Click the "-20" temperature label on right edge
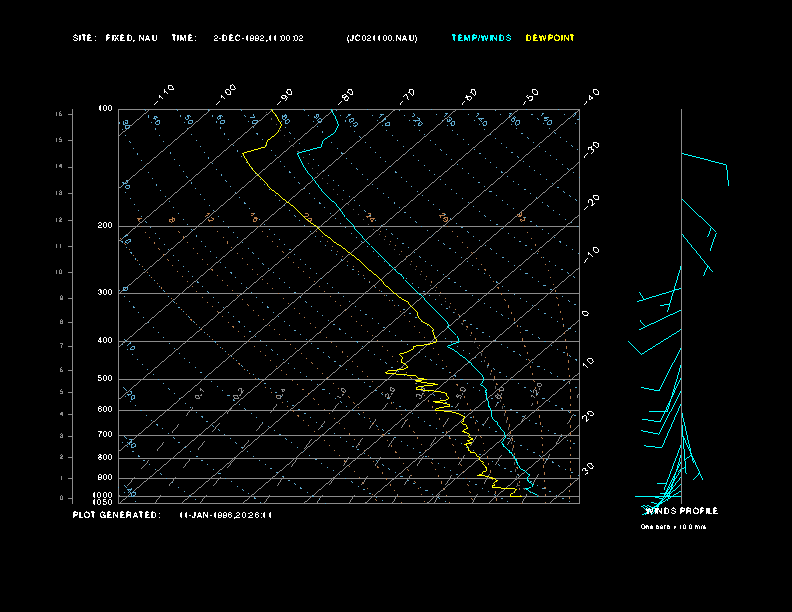This screenshot has height=612, width=792. coord(591,202)
